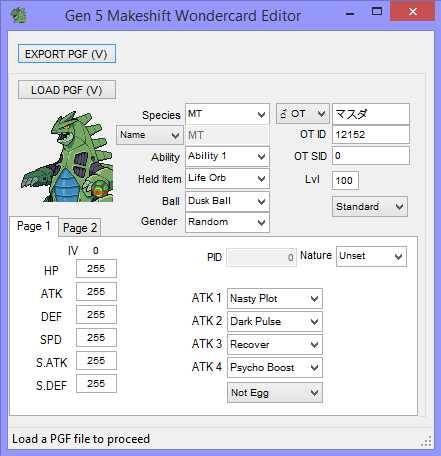Click the SPD IV field showing 255

point(96,338)
